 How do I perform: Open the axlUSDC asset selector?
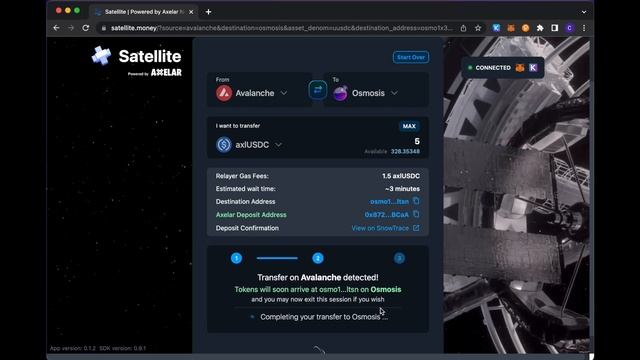click(249, 144)
